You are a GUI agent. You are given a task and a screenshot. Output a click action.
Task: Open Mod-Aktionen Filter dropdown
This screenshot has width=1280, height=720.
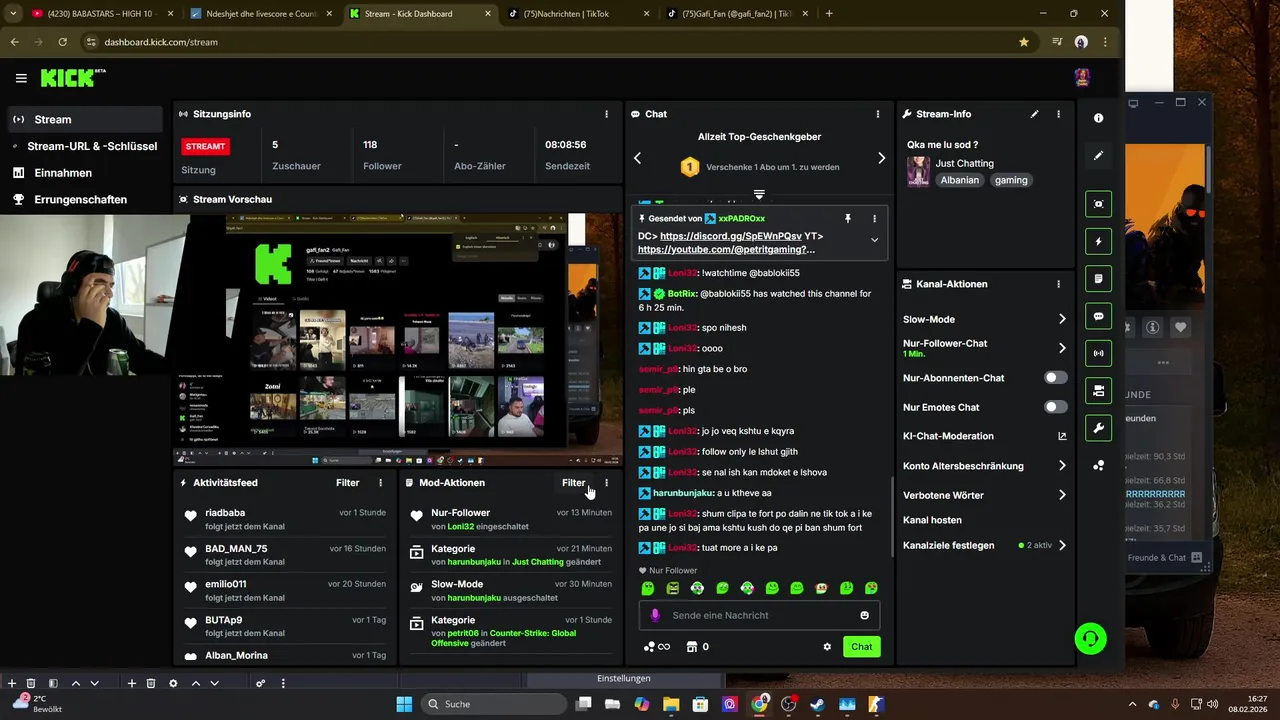pyautogui.click(x=573, y=482)
